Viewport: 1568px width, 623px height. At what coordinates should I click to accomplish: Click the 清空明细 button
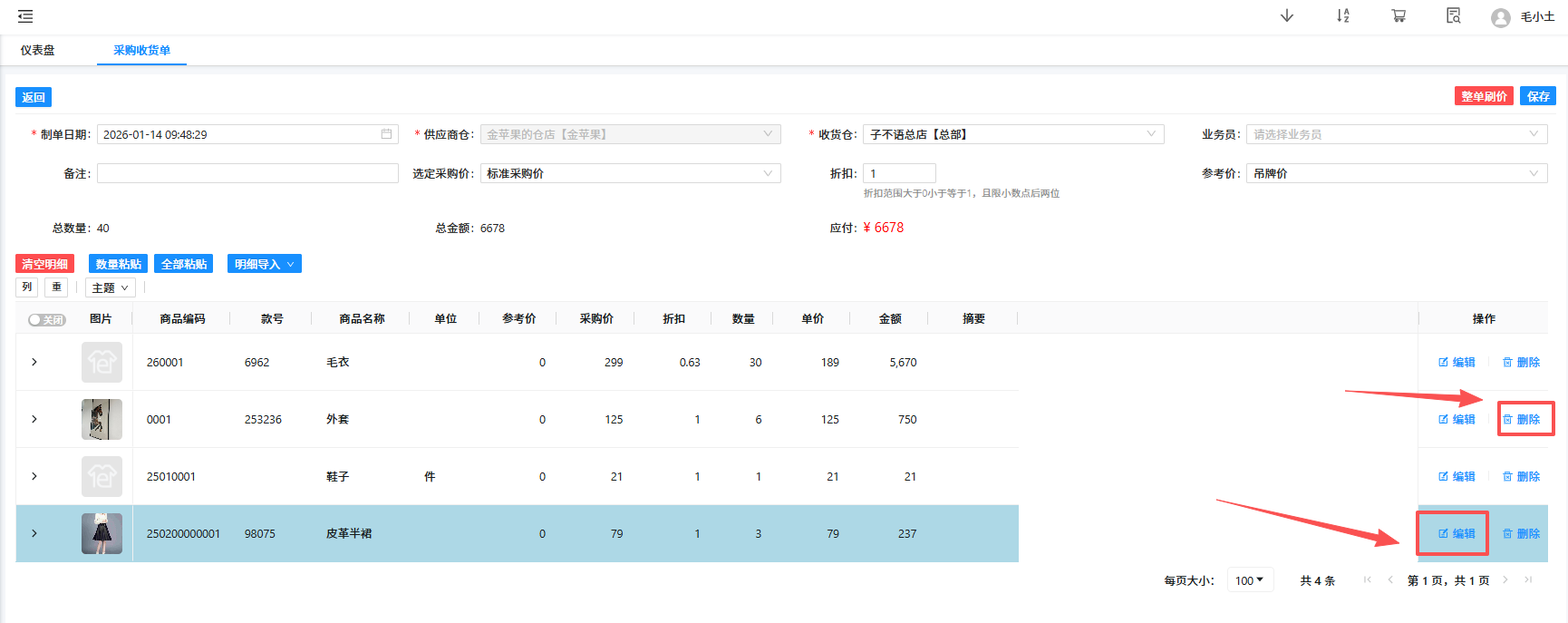[x=44, y=264]
